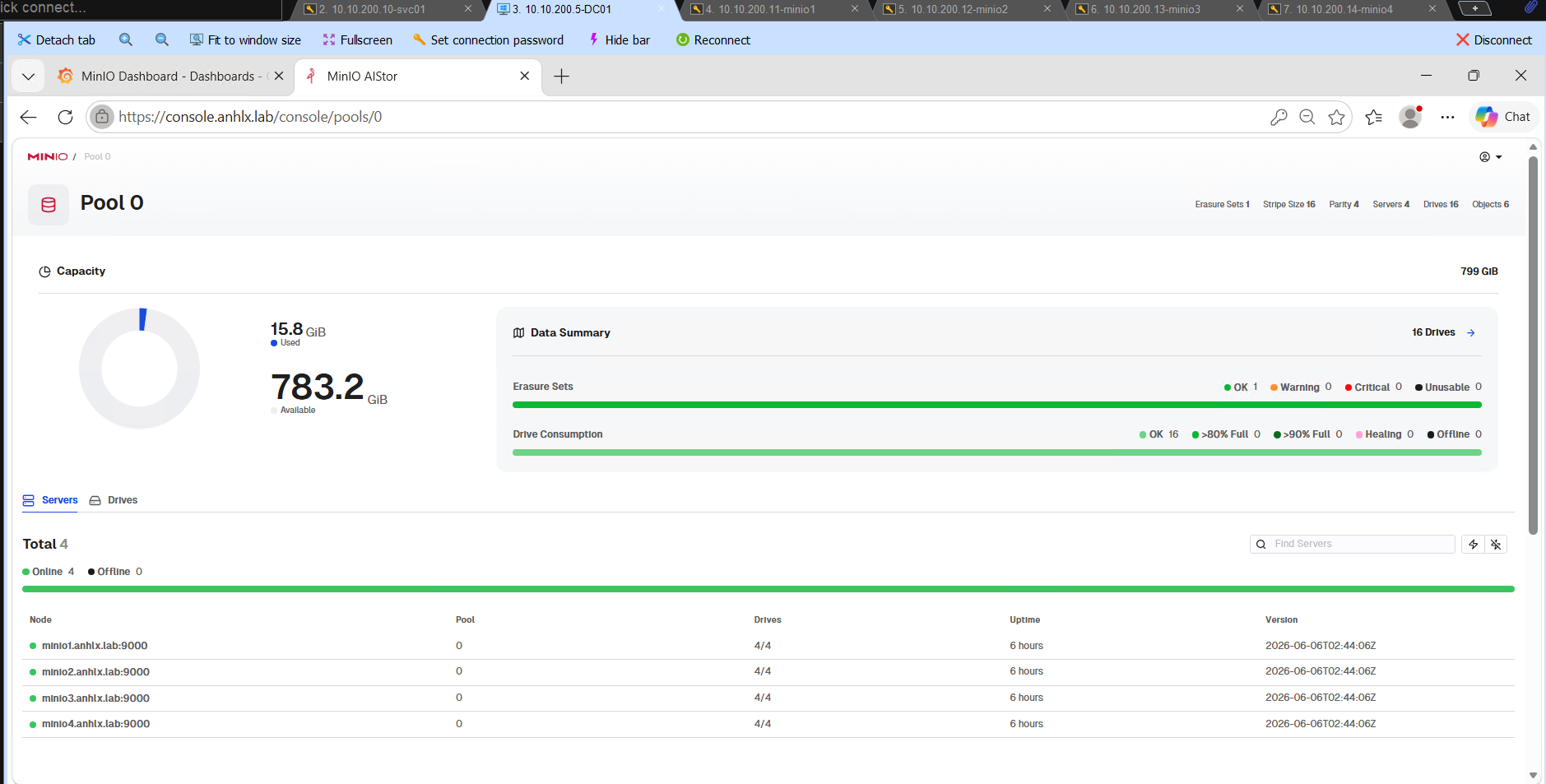The image size is (1546, 784).
Task: Click the Find Servers search field
Action: click(1353, 544)
